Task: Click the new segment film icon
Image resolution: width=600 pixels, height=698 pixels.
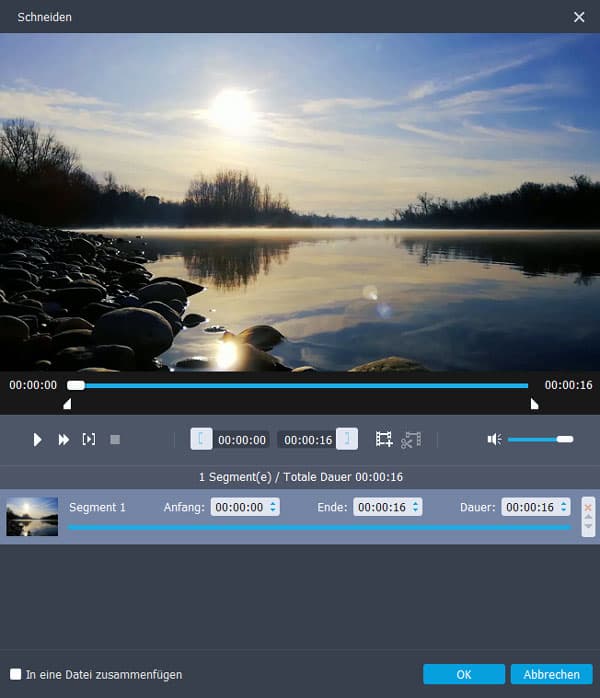Action: point(384,440)
